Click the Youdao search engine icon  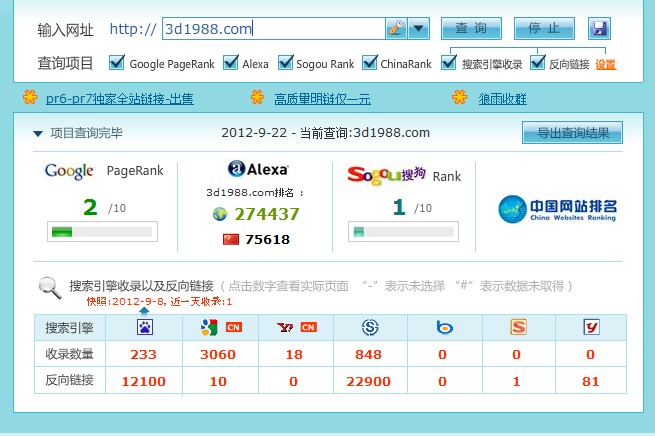pyautogui.click(x=591, y=327)
